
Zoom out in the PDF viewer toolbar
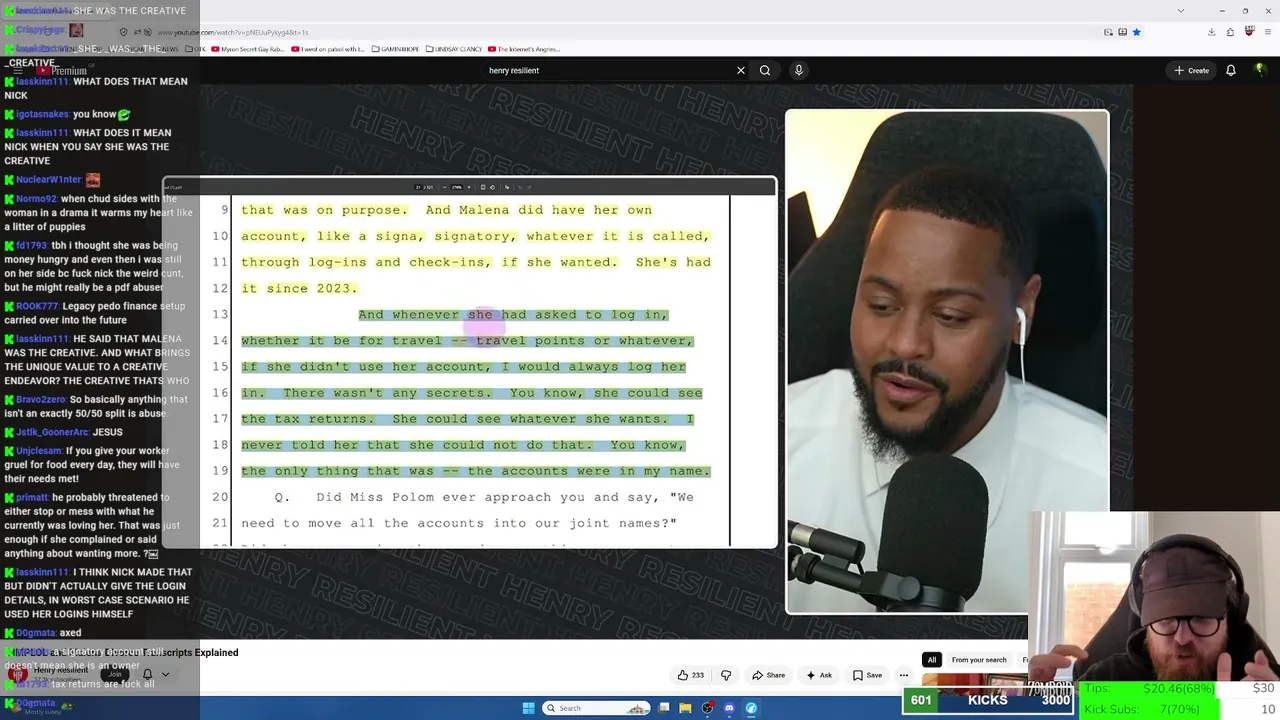pyautogui.click(x=446, y=187)
